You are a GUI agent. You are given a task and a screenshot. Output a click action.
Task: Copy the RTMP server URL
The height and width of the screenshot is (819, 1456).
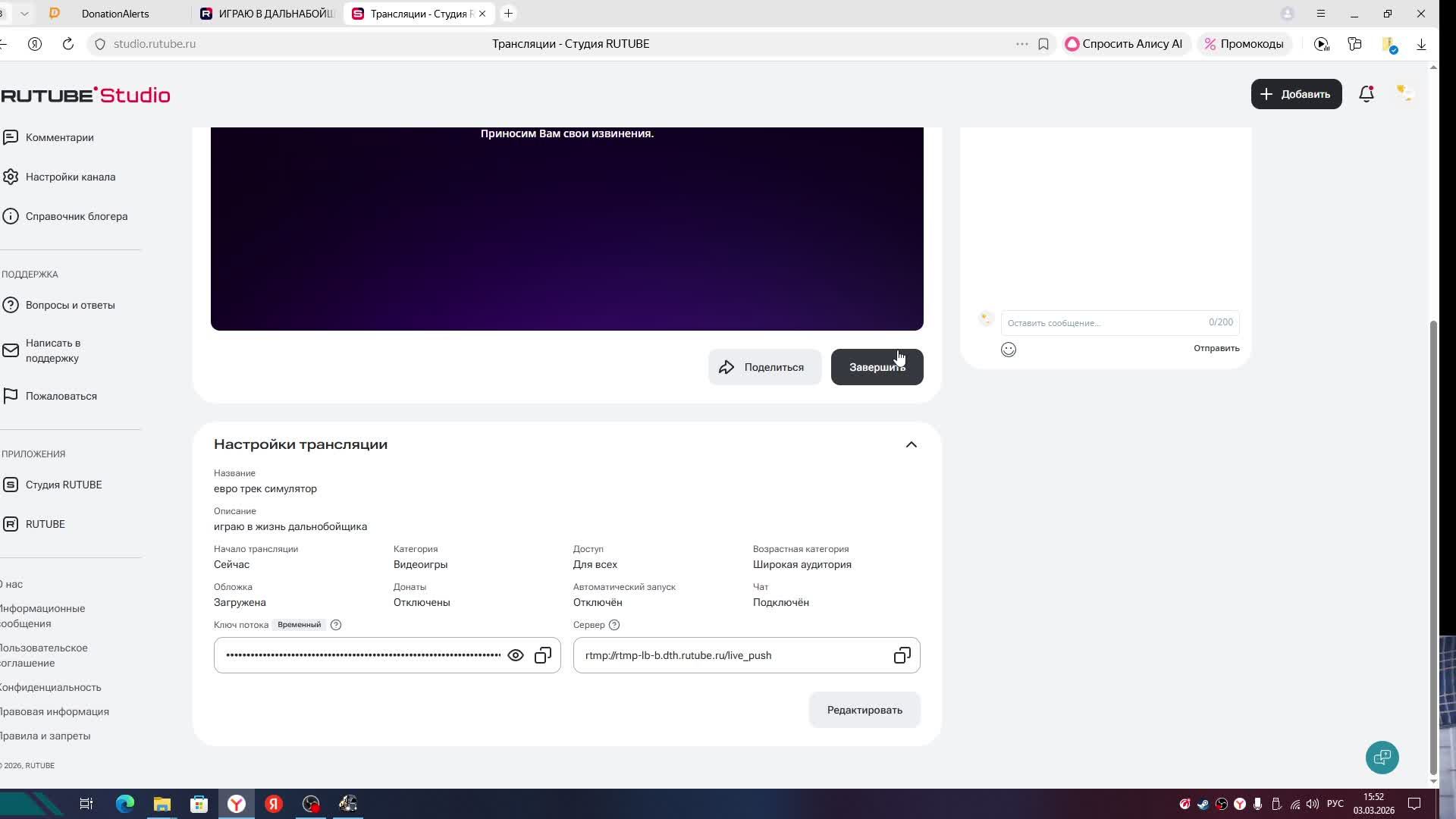(902, 655)
